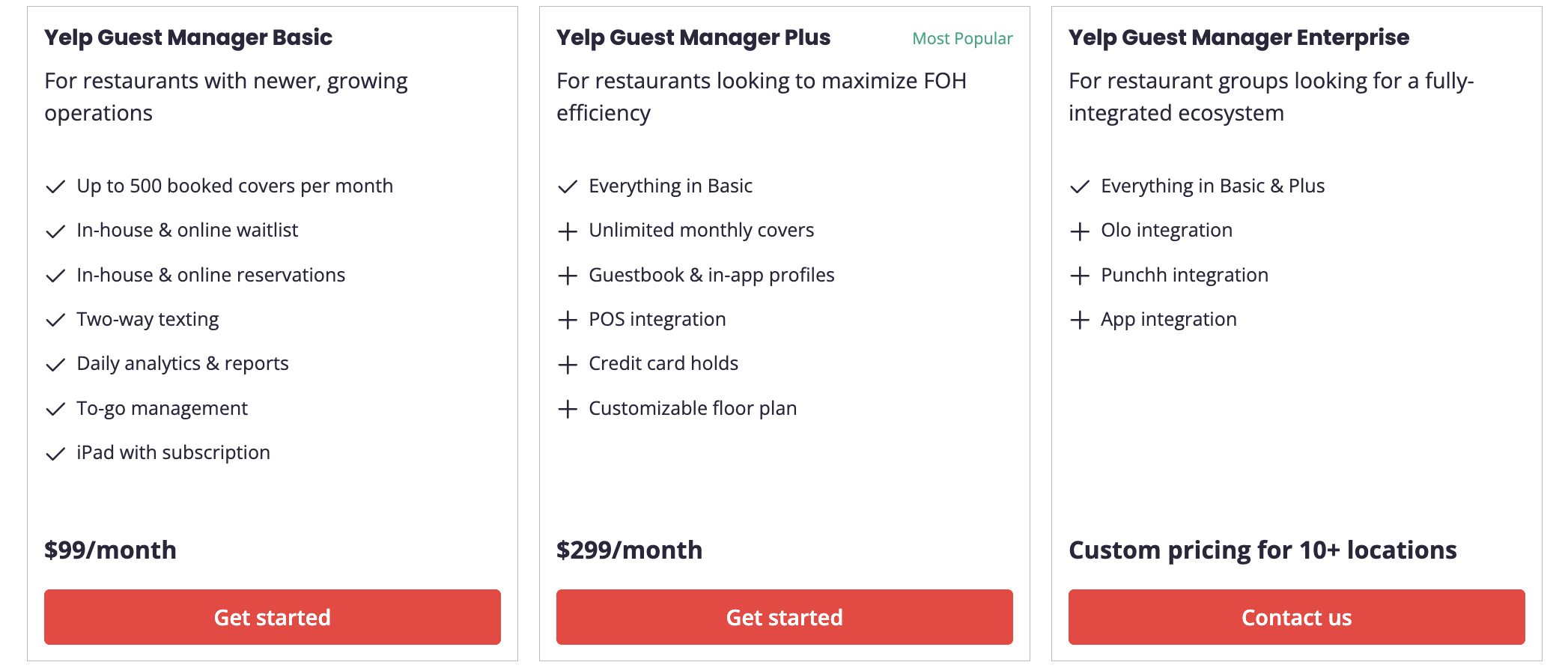Viewport: 1568px width, 668px height.
Task: Click checkmark beside Up to 500 booked covers
Action: (x=55, y=186)
